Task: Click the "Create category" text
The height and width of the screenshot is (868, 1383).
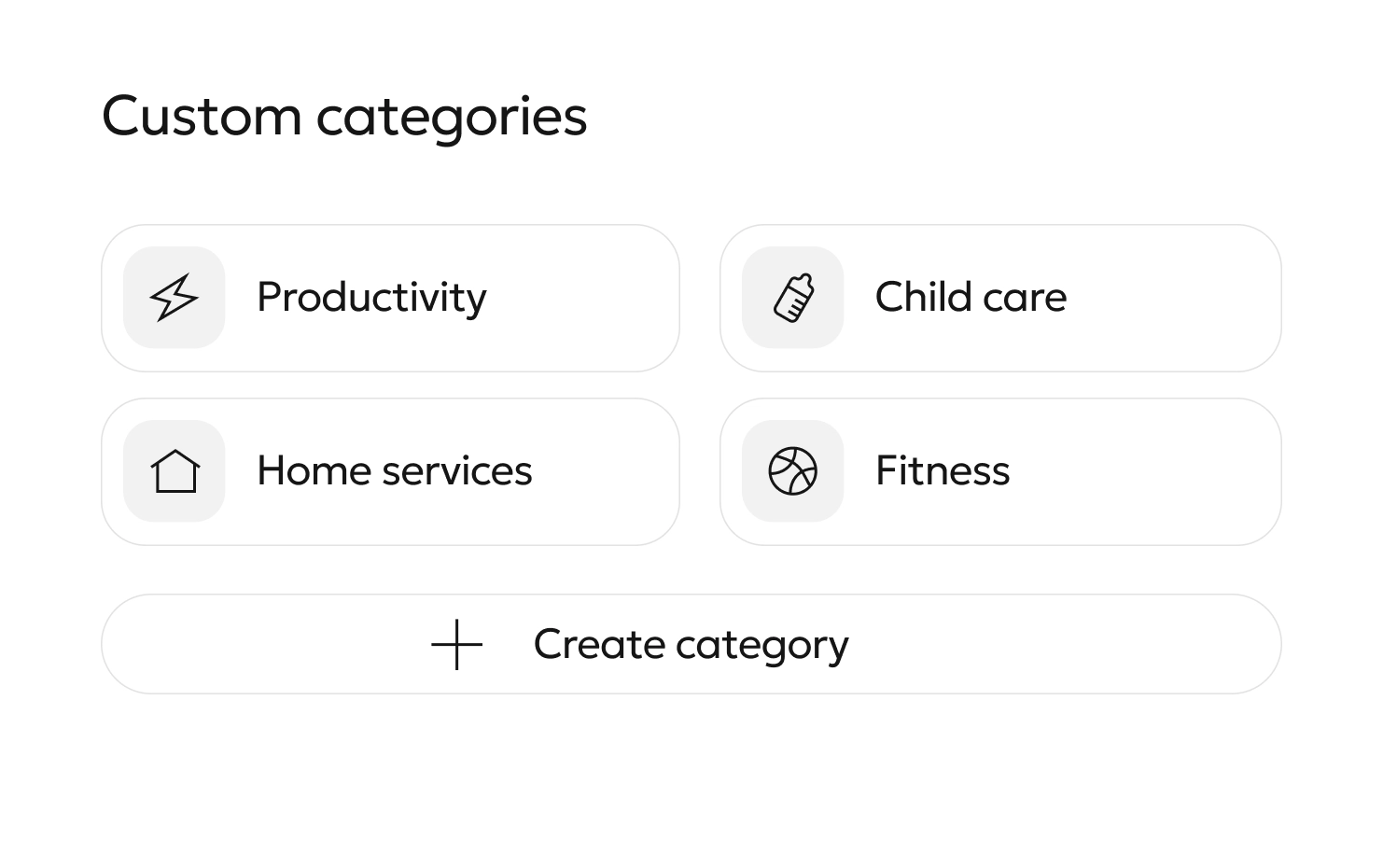Action: point(691,644)
